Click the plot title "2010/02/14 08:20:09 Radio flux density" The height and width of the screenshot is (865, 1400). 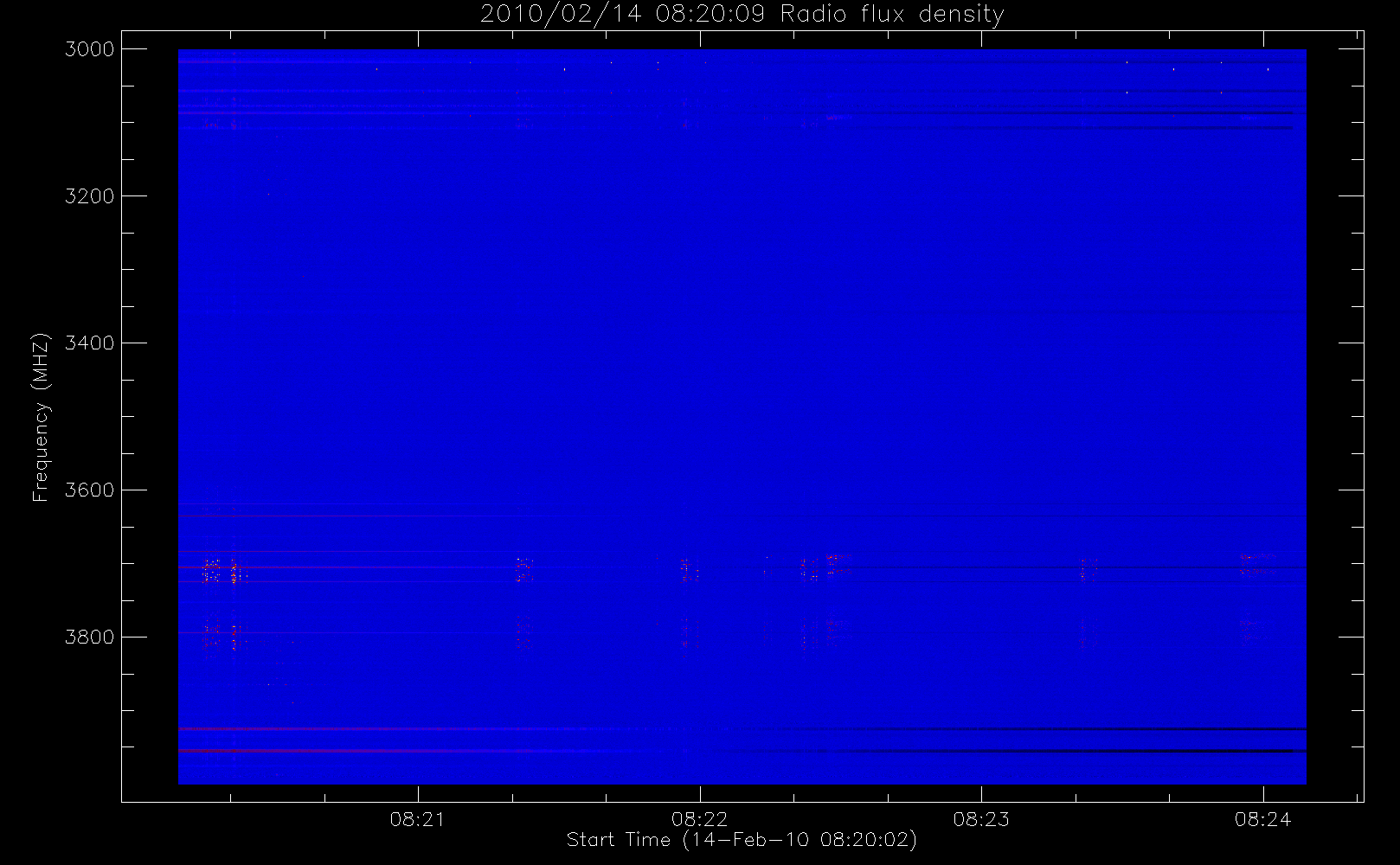point(742,15)
